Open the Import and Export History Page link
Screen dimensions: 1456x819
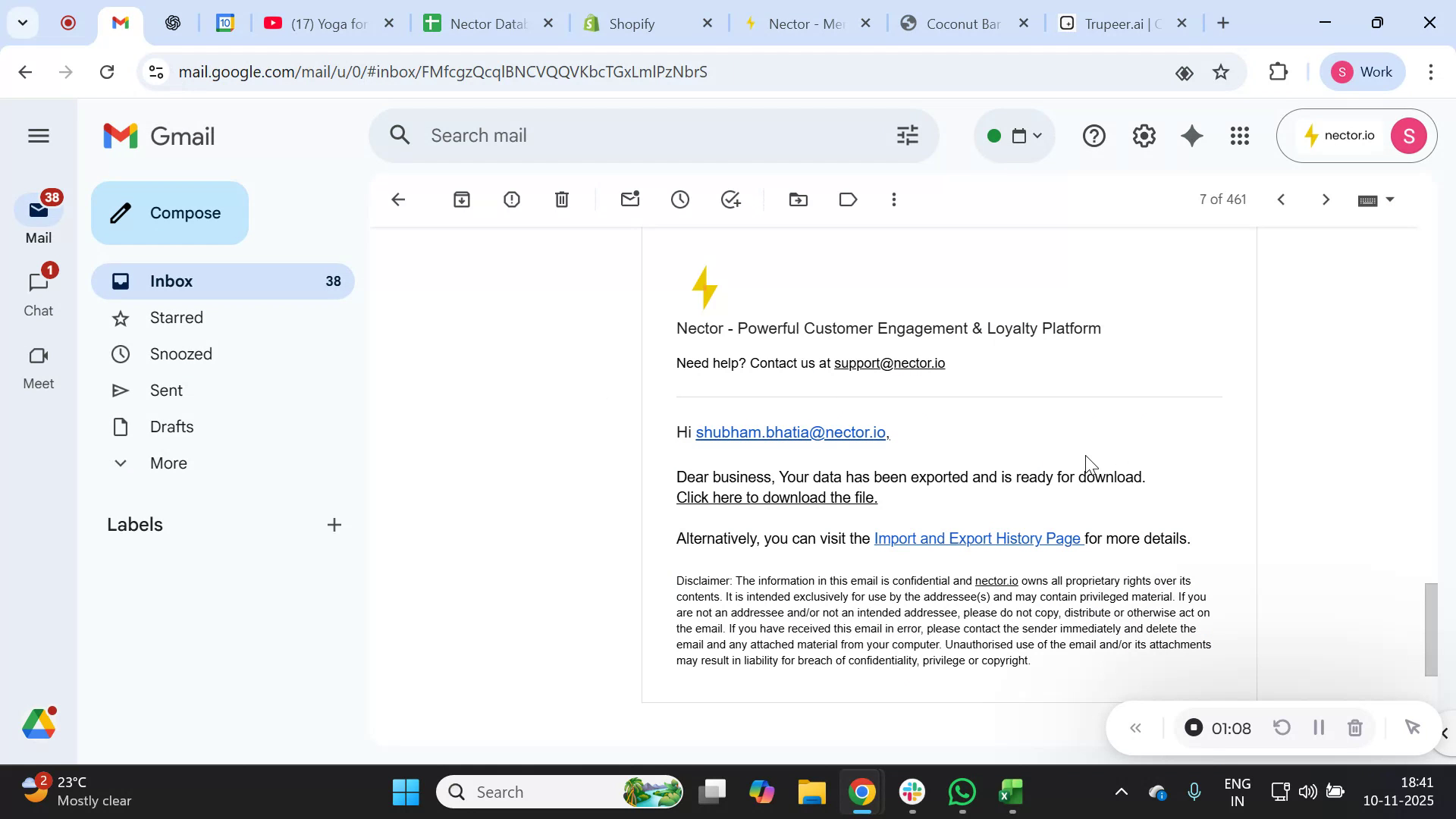(978, 538)
